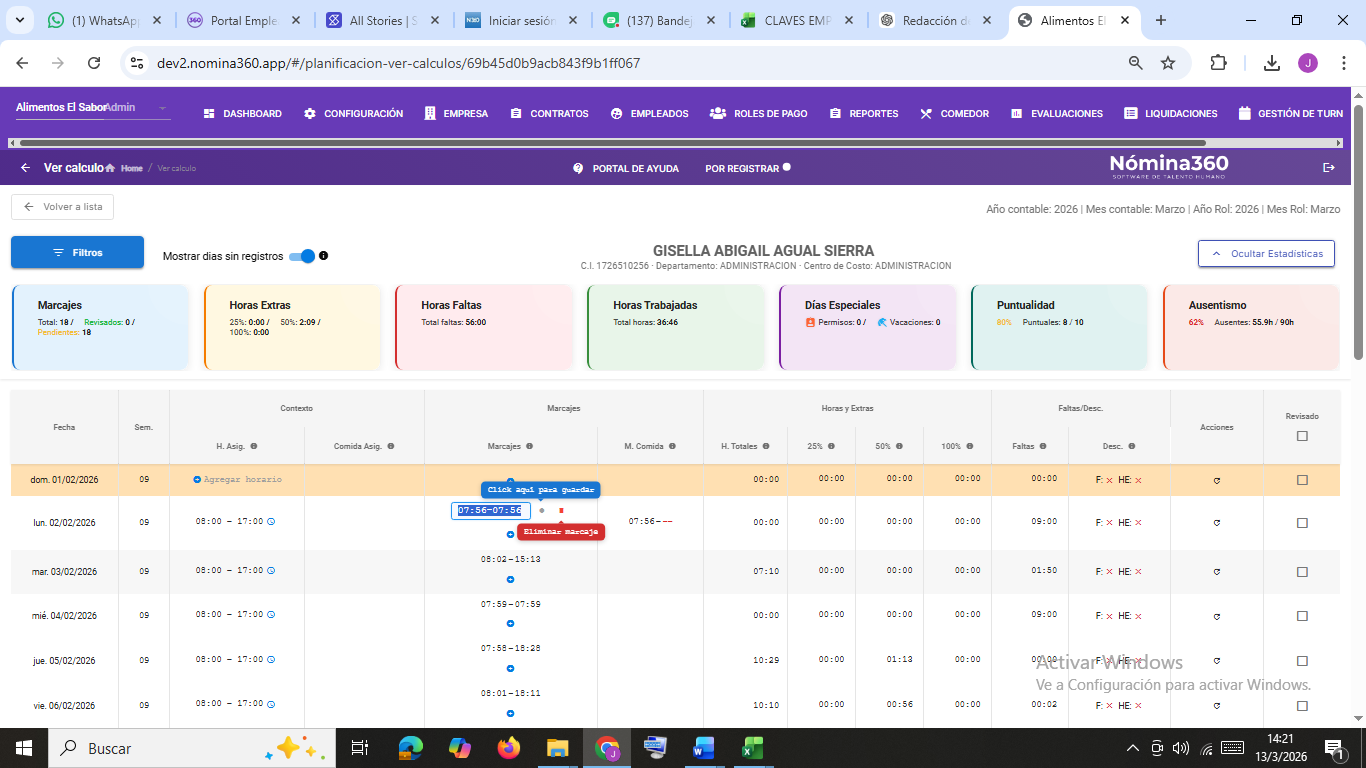
Task: Open the Chrome extensions puzzle icon
Action: click(x=1218, y=63)
